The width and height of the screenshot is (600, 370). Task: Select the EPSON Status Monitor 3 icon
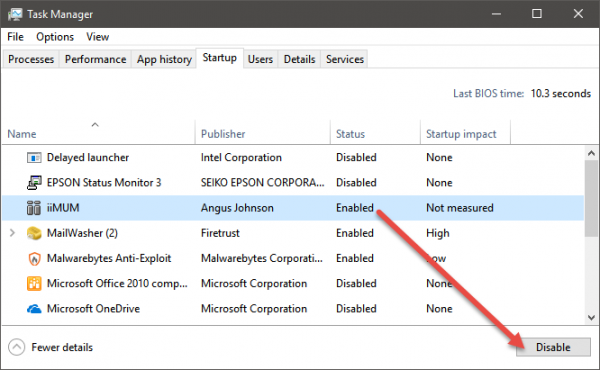click(34, 183)
